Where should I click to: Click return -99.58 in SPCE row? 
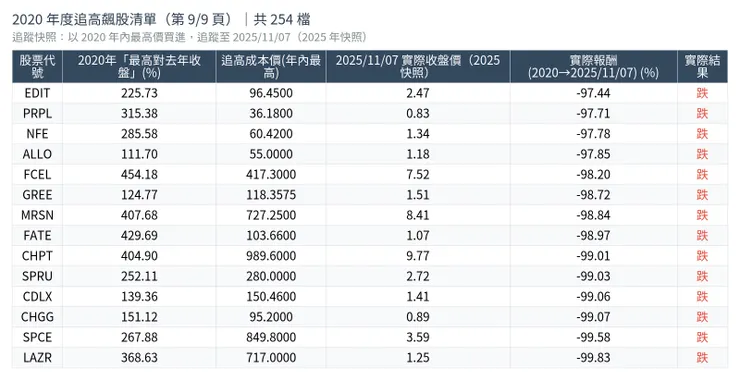click(593, 337)
